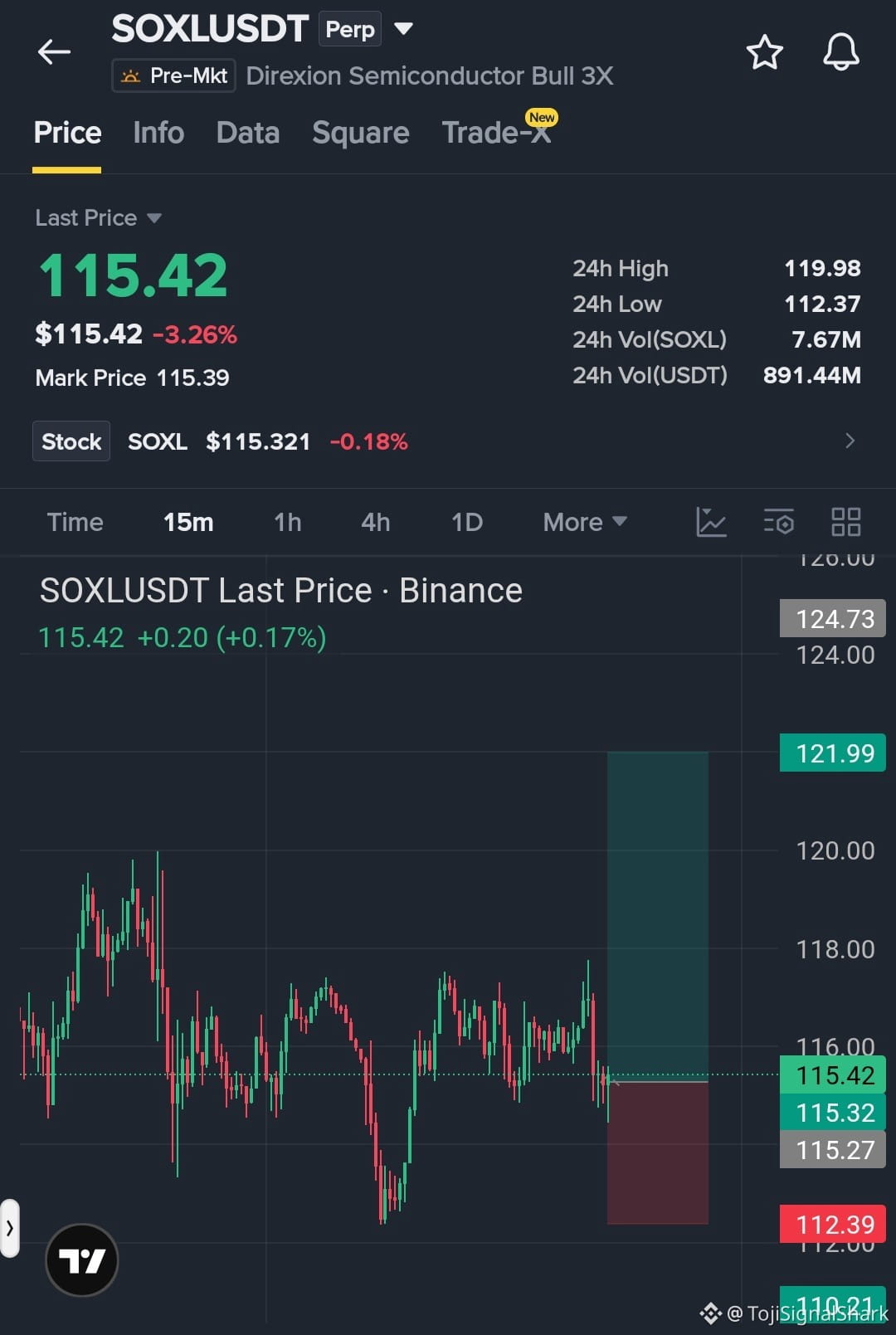This screenshot has width=896, height=1335.
Task: Tap the Stock tag button
Action: (x=71, y=441)
